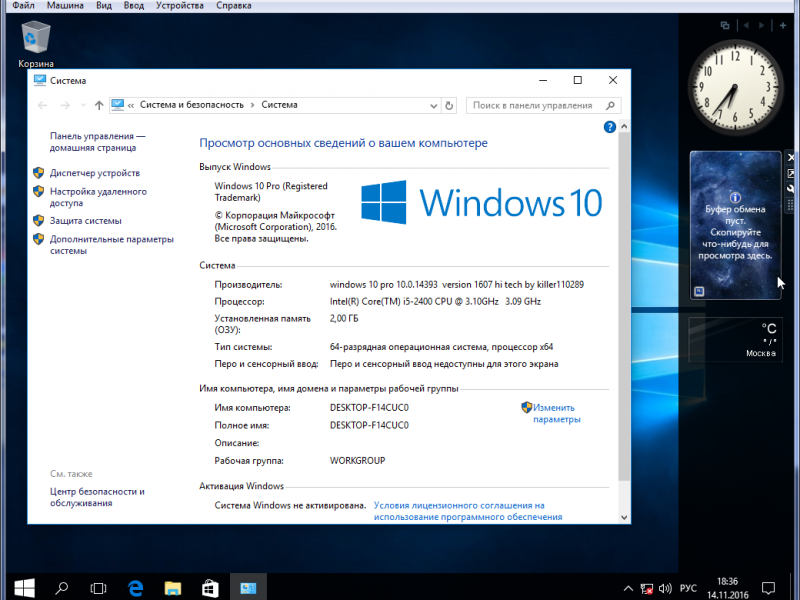The height and width of the screenshot is (600, 800).
Task: Refresh the control panel address bar
Action: coord(449,106)
